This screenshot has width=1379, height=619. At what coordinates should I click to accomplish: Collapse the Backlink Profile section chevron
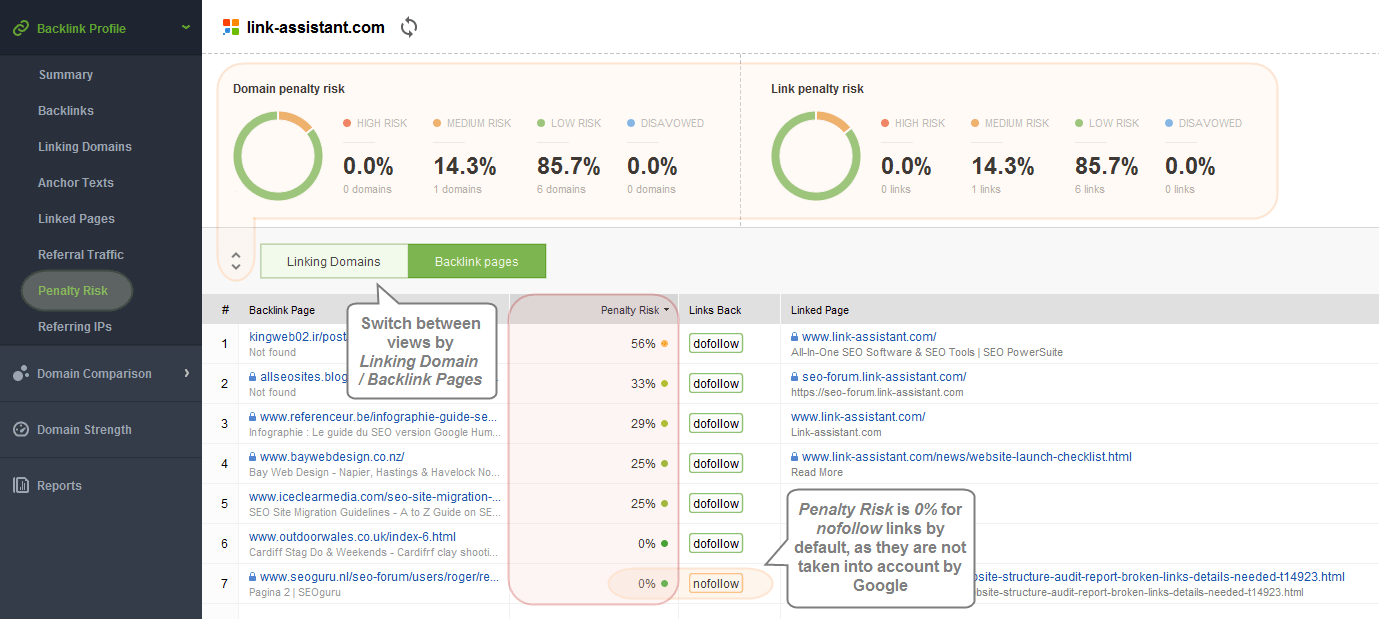click(x=186, y=27)
